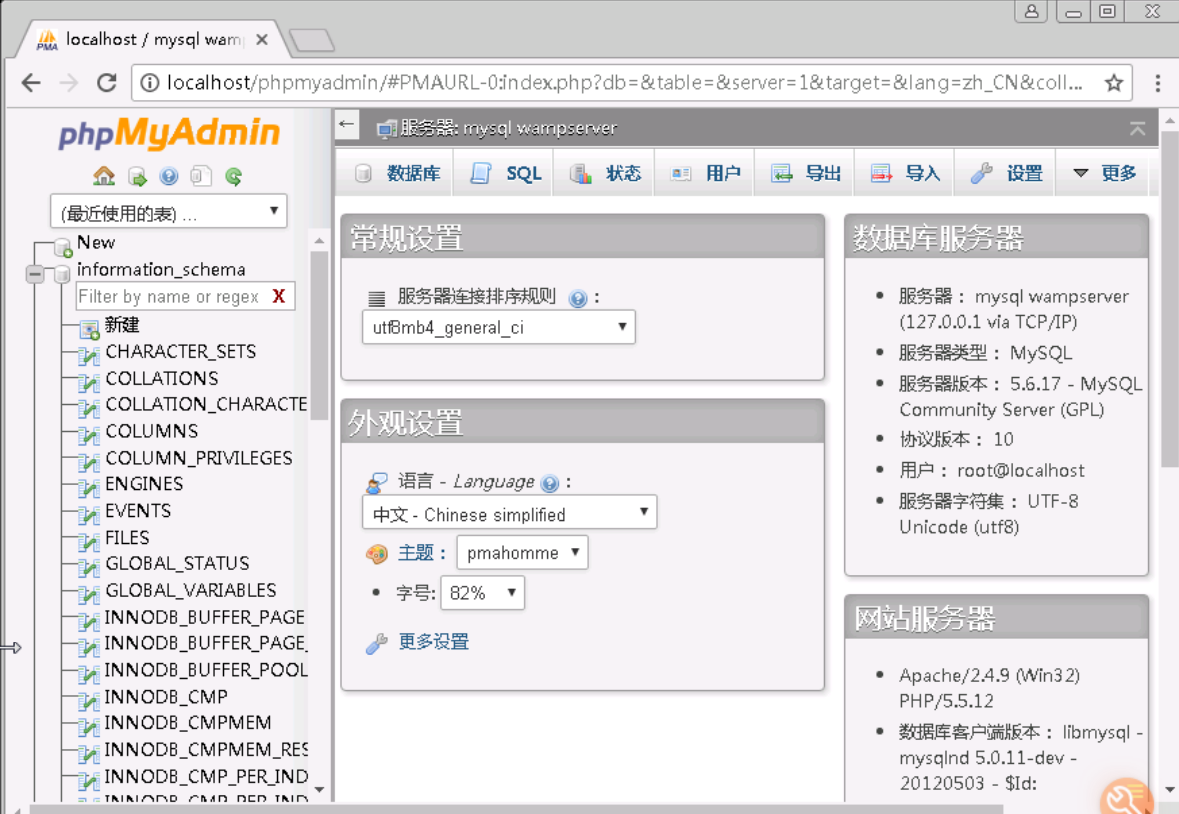
Task: Click the COLLATIONS table icon
Action: click(89, 383)
